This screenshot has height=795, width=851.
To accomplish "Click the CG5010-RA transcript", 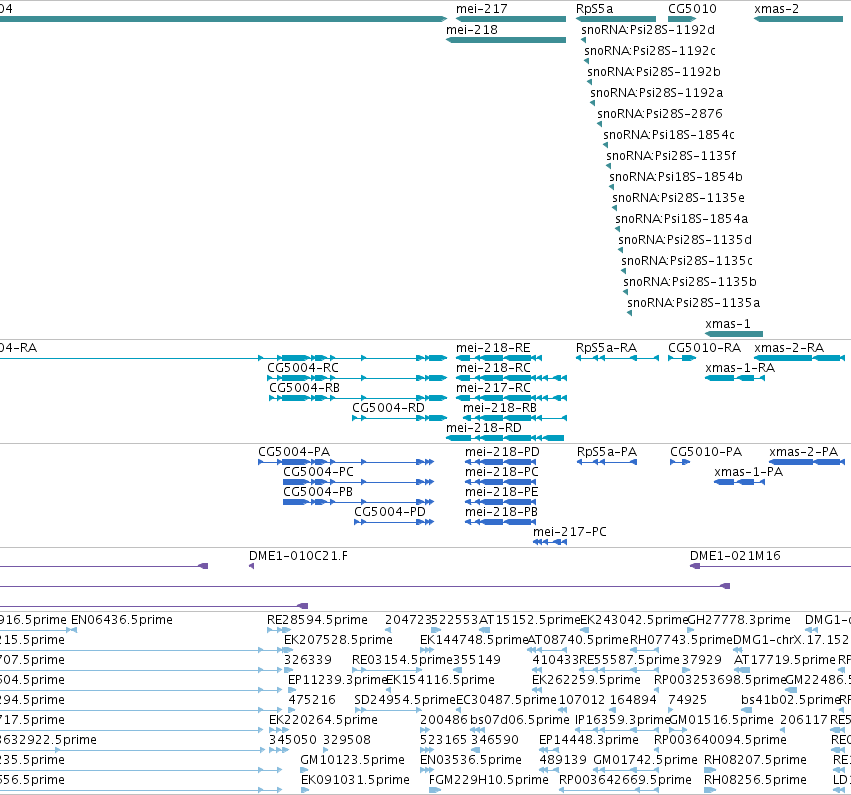I will pyautogui.click(x=682, y=358).
